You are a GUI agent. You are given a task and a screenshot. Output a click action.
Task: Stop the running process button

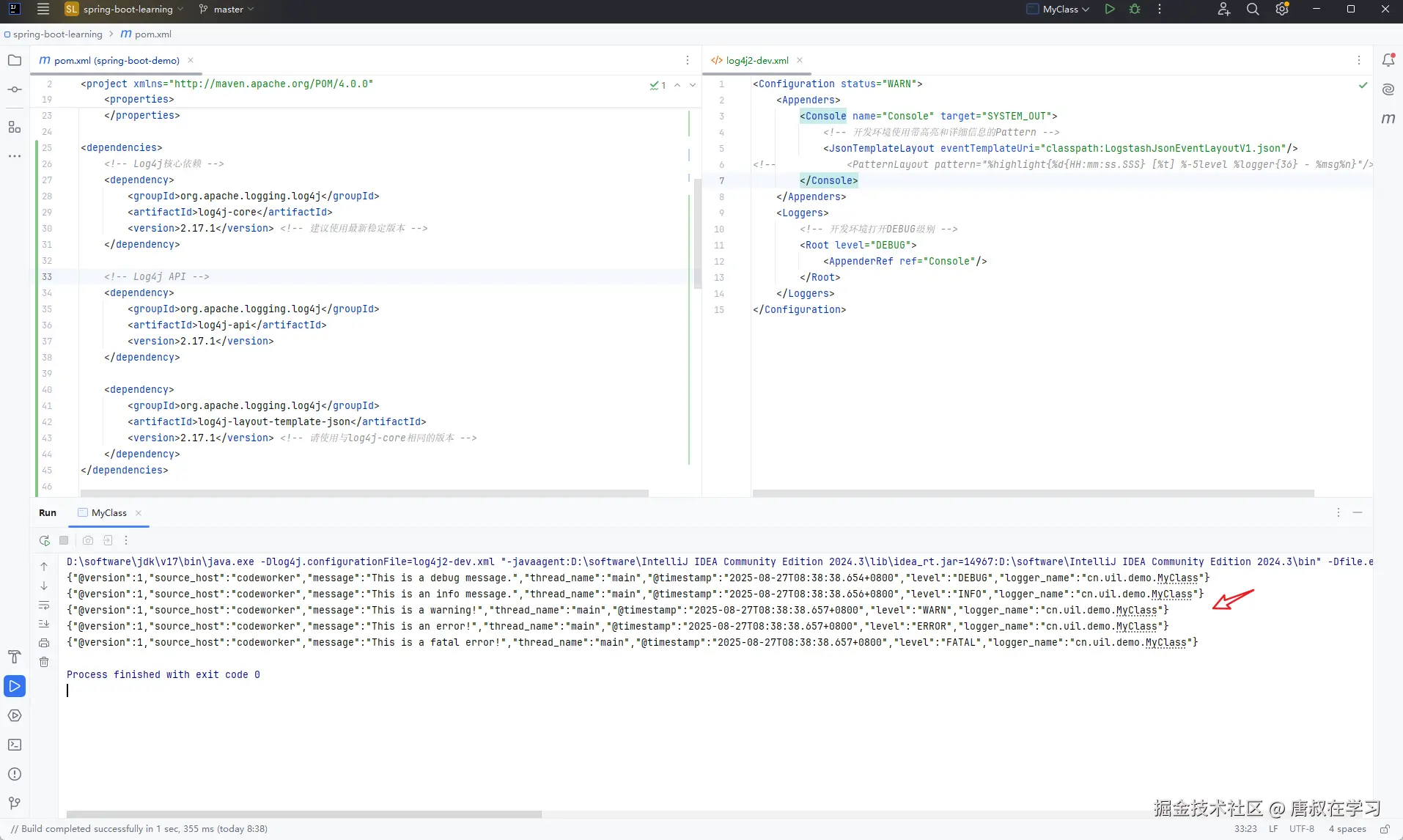pyautogui.click(x=64, y=540)
